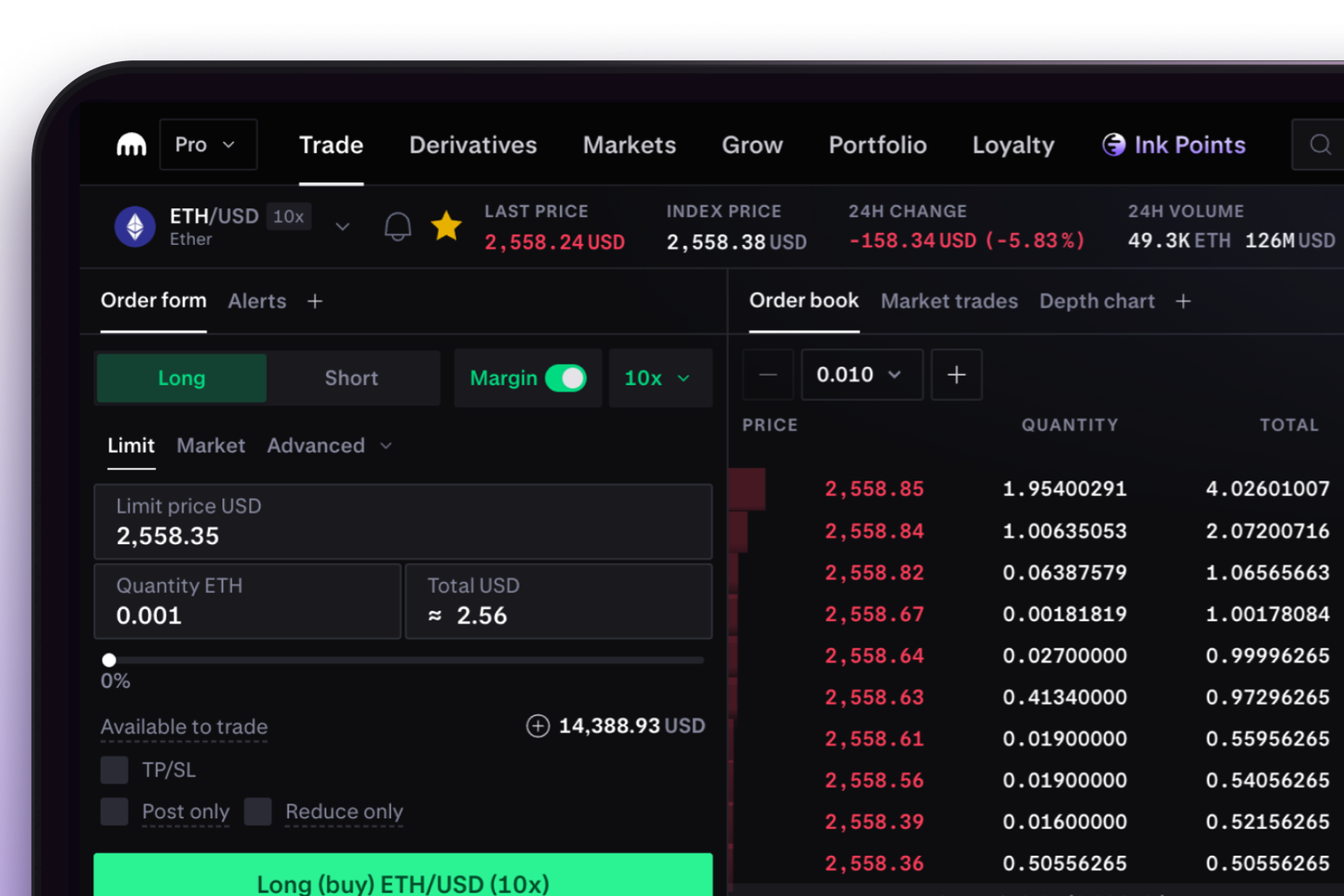Expand the ETH/USD pair selector chevron
The height and width of the screenshot is (896, 1344).
point(342,227)
